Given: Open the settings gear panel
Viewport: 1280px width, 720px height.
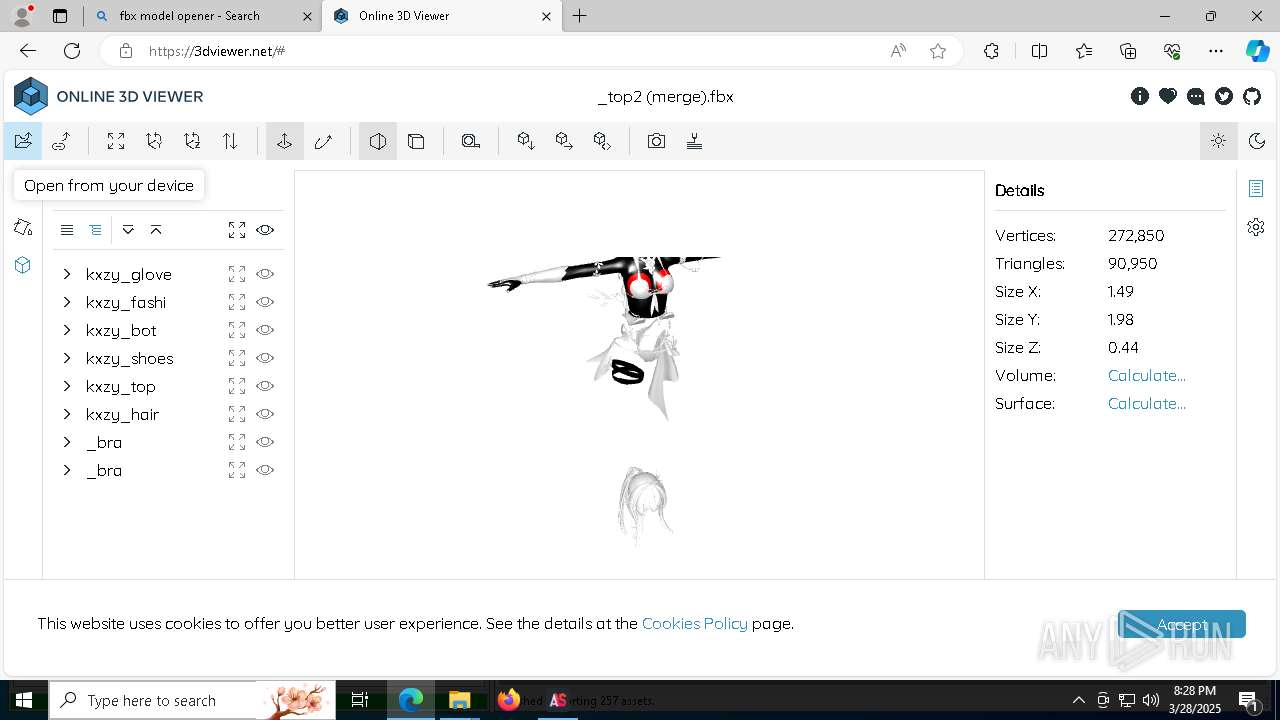Looking at the screenshot, I should coord(1256,227).
